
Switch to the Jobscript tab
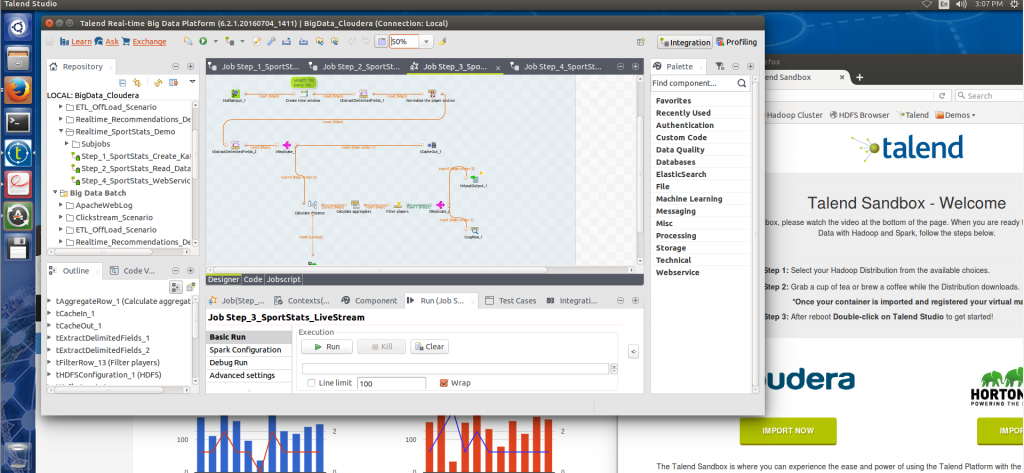coord(283,279)
